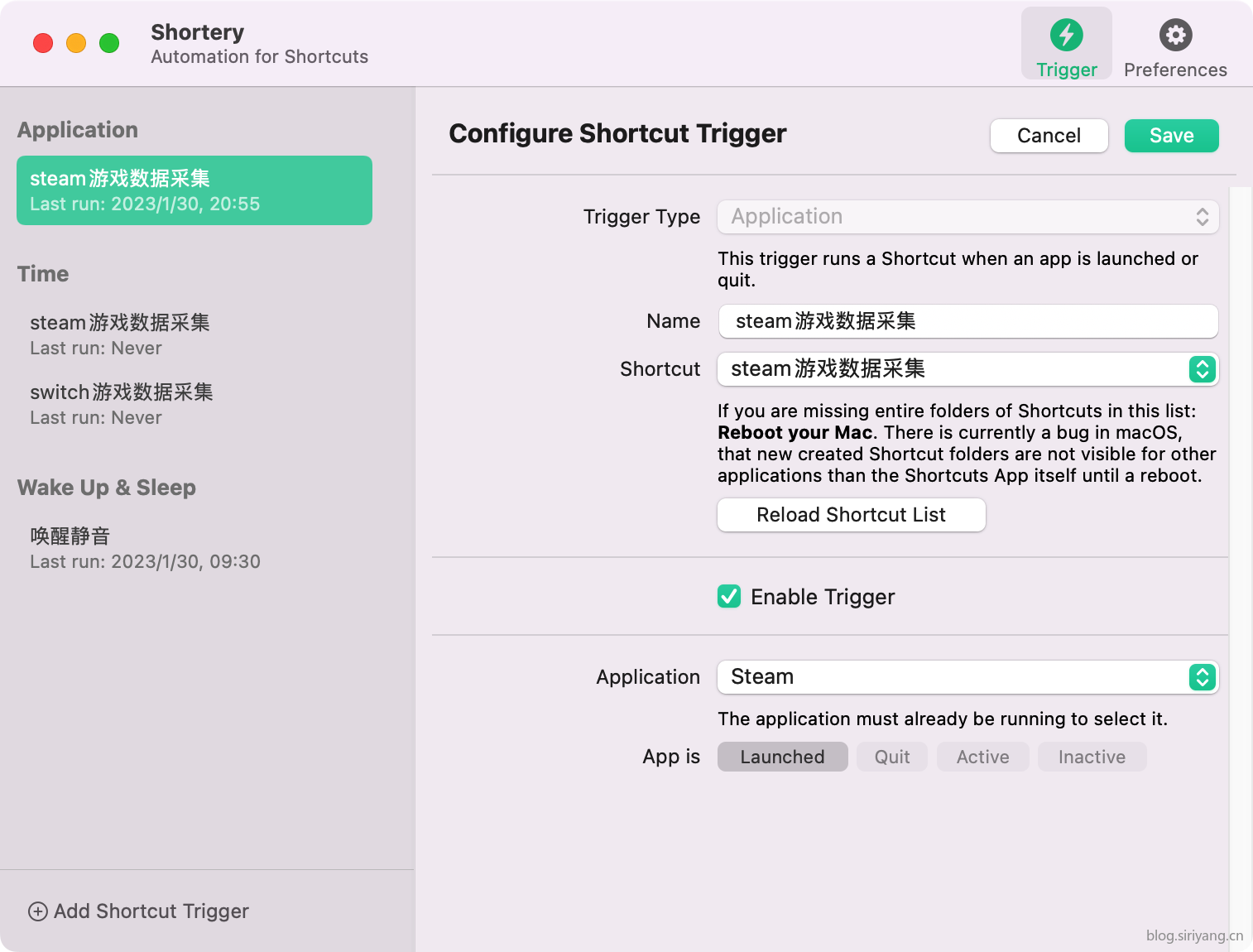Click into the trigger Name field
Image resolution: width=1253 pixels, height=952 pixels.
point(967,321)
